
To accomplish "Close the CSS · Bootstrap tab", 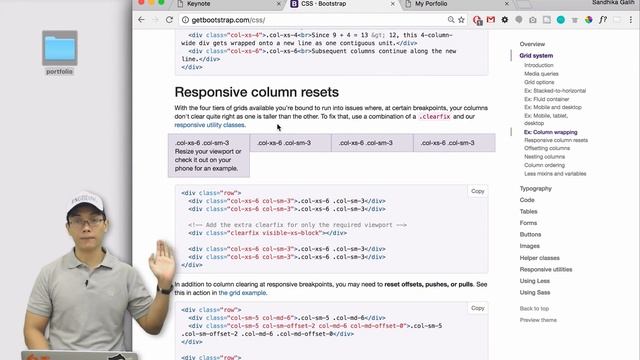I will point(393,4).
